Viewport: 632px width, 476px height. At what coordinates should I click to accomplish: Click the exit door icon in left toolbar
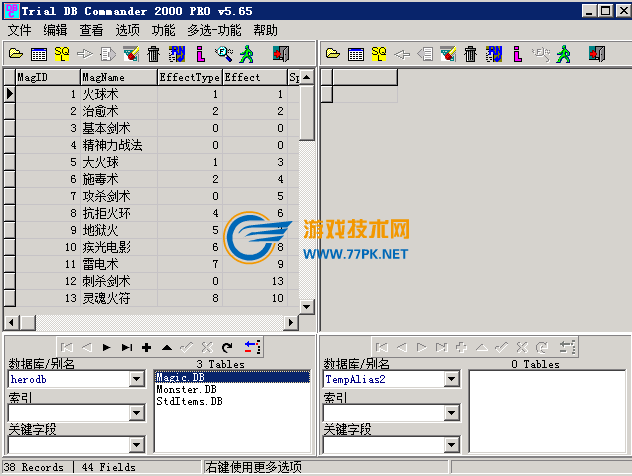coord(280,54)
